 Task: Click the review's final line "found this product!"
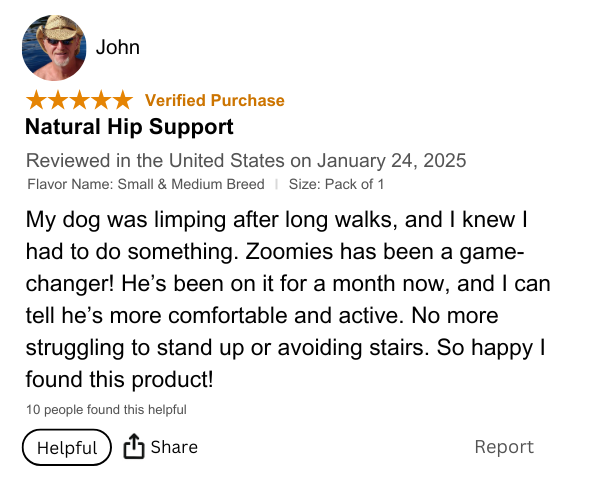click(x=119, y=380)
